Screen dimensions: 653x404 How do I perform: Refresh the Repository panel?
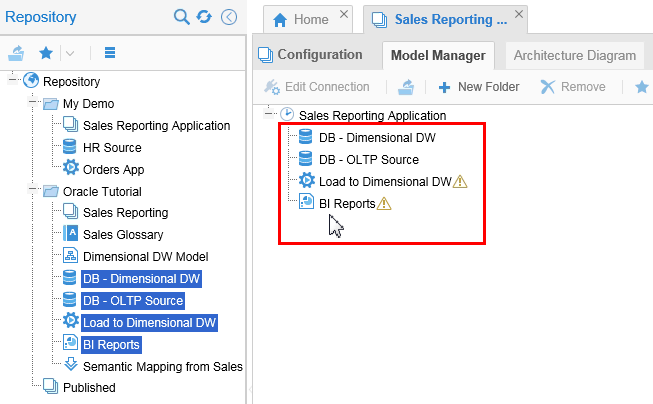(x=204, y=17)
